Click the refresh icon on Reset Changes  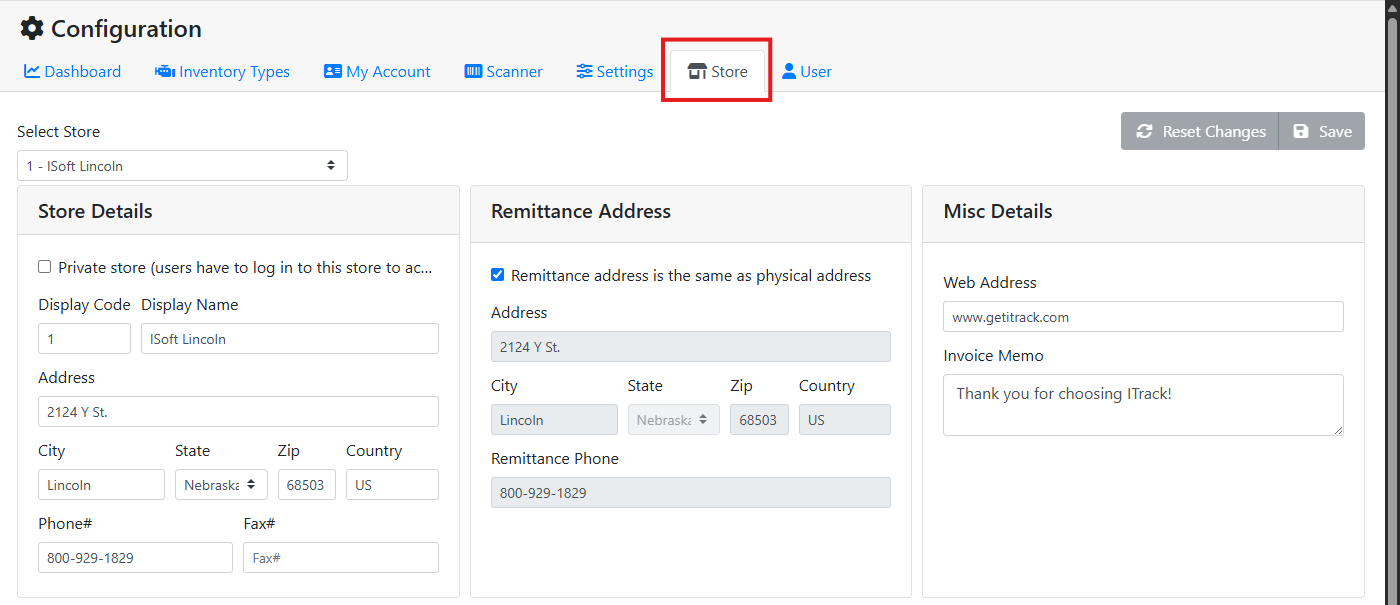tap(1144, 130)
